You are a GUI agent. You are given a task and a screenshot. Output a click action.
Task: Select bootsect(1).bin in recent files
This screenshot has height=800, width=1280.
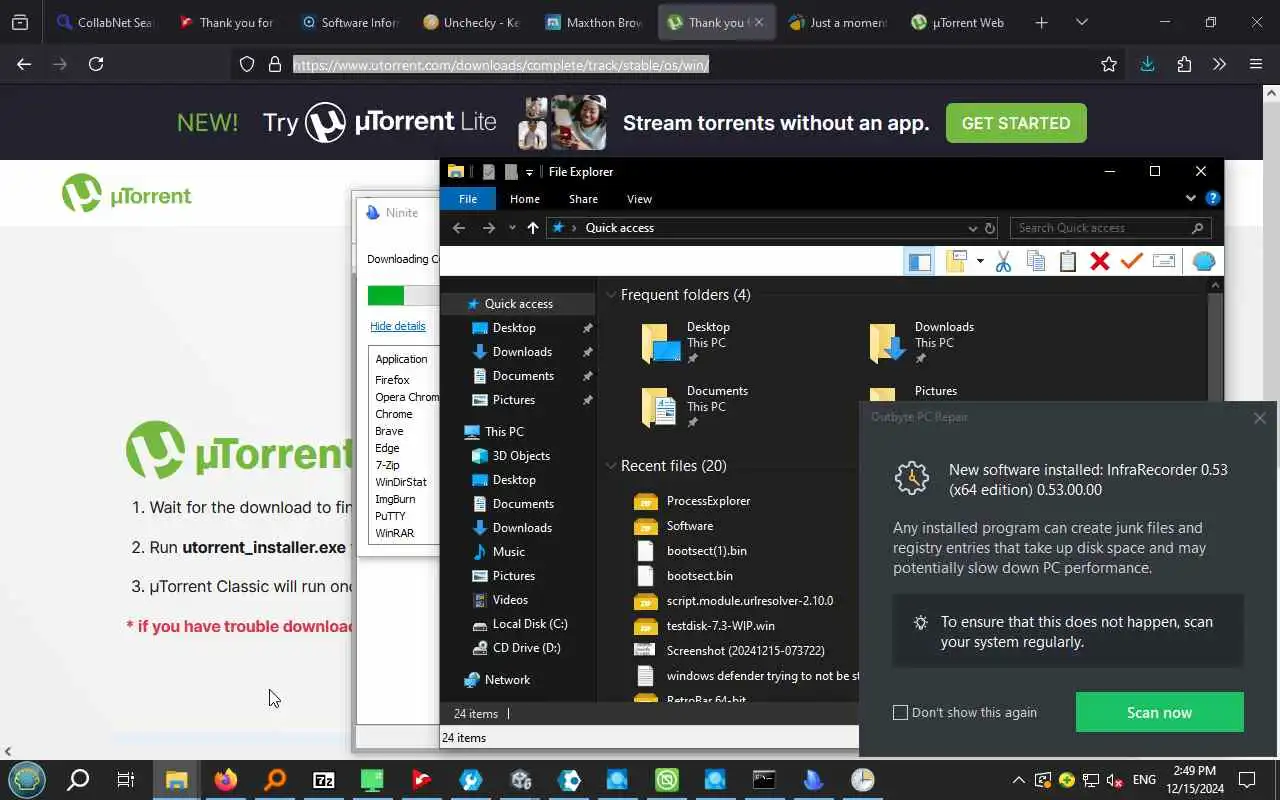click(x=690, y=551)
